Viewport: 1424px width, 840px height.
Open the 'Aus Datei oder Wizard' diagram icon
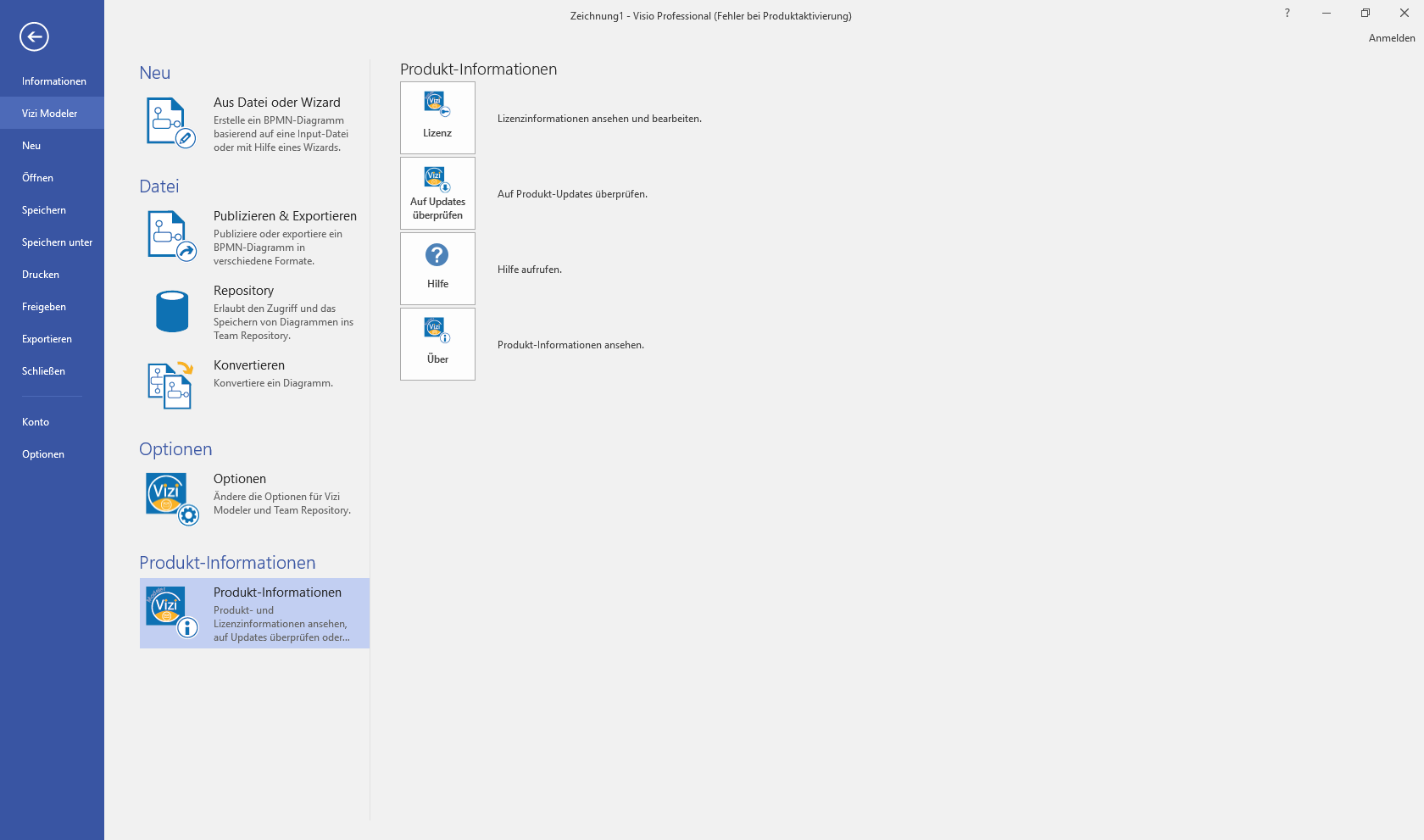coord(171,123)
